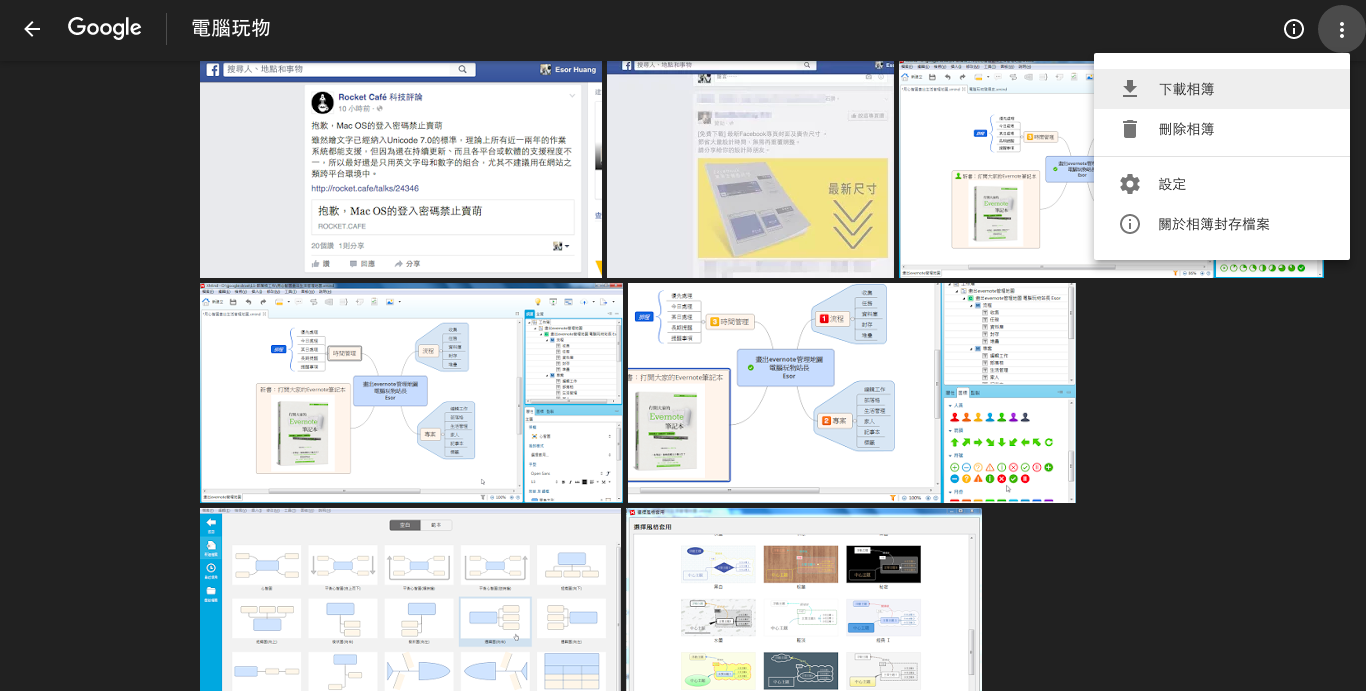This screenshot has height=691, width=1366.
Task: Click the gear icon in menu
Action: [x=1130, y=184]
